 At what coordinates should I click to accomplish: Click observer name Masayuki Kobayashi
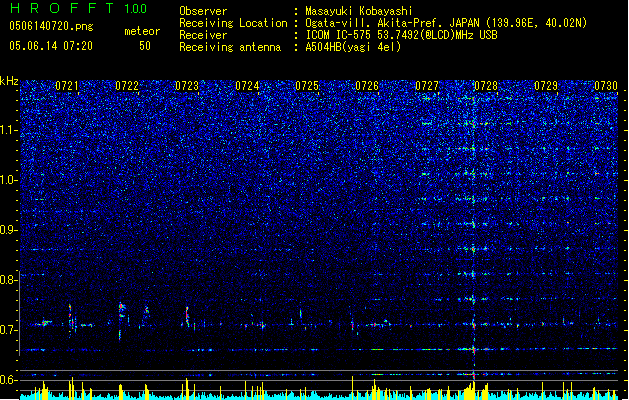(358, 11)
